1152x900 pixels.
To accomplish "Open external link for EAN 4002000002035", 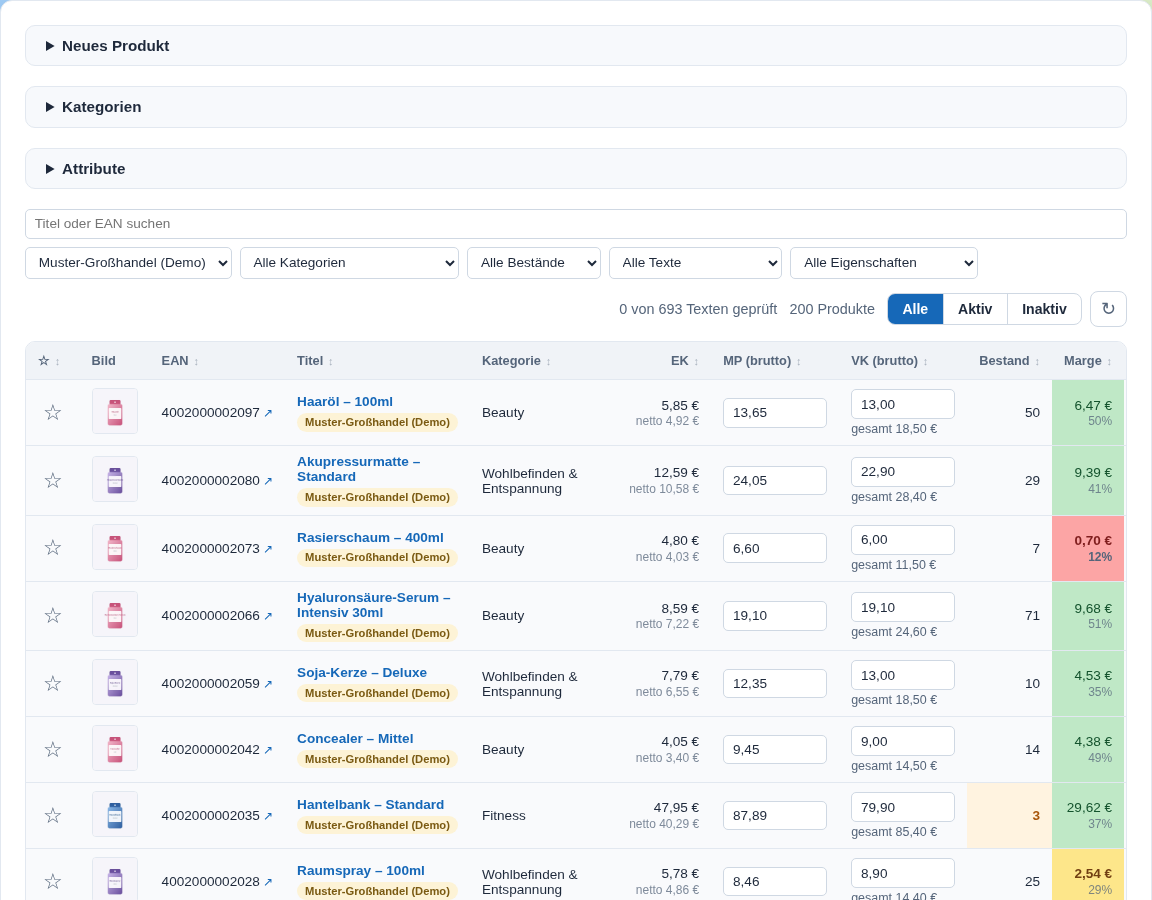I will pyautogui.click(x=268, y=816).
